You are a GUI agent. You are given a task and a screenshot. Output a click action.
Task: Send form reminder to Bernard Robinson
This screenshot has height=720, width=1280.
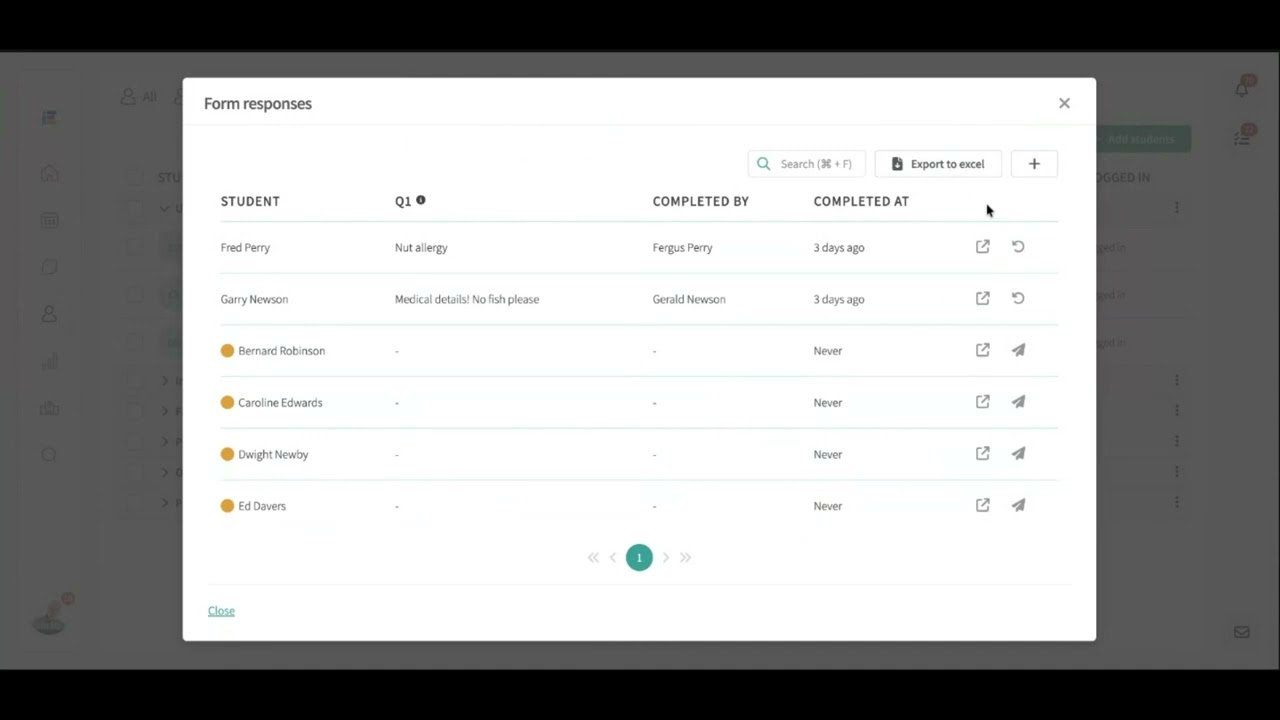click(x=1018, y=350)
